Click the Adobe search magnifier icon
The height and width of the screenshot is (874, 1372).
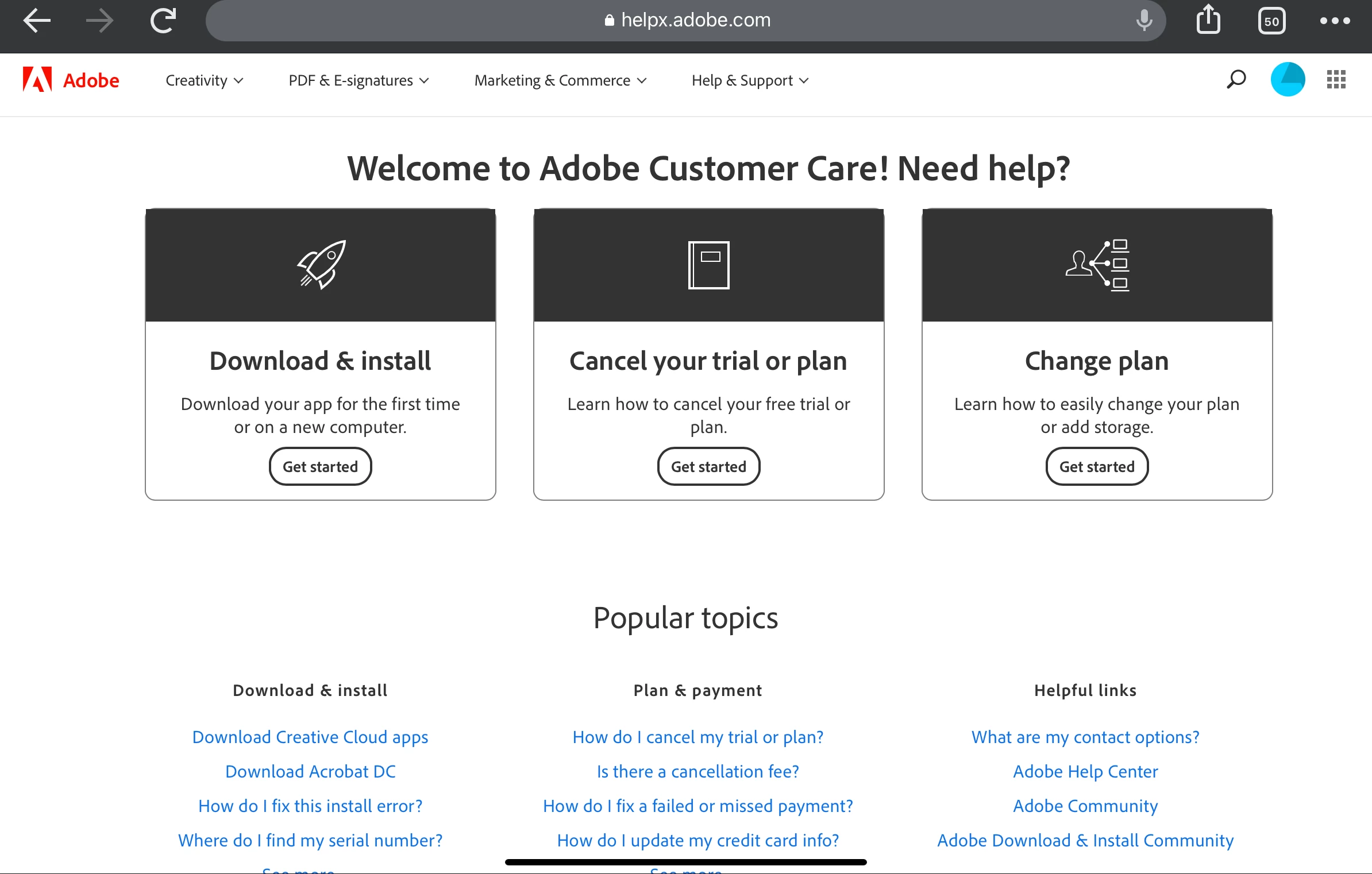point(1236,80)
